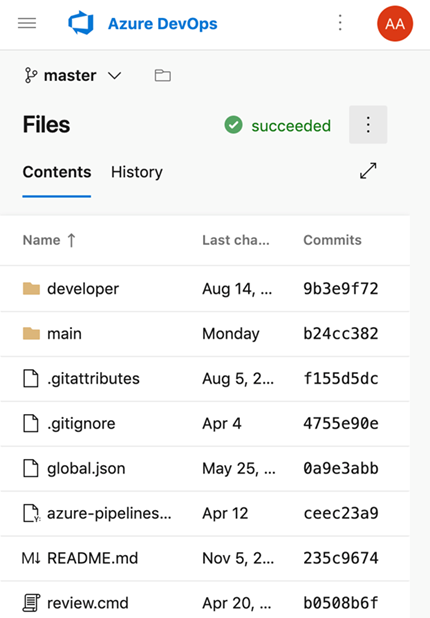Image resolution: width=430 pixels, height=618 pixels.
Task: Click the Aug 5 date cell
Action: pos(238,379)
